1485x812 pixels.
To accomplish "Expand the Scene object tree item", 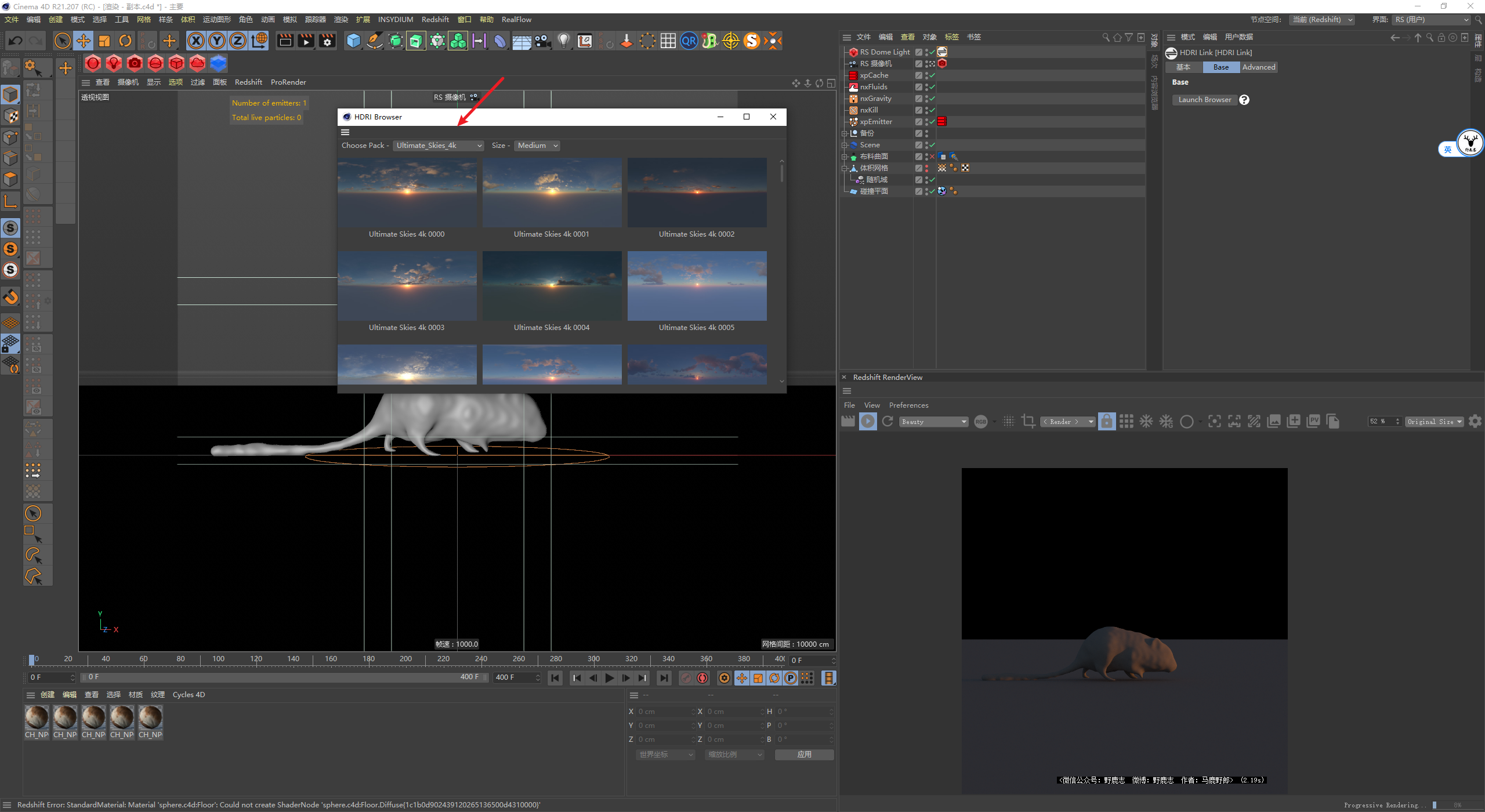I will (845, 145).
